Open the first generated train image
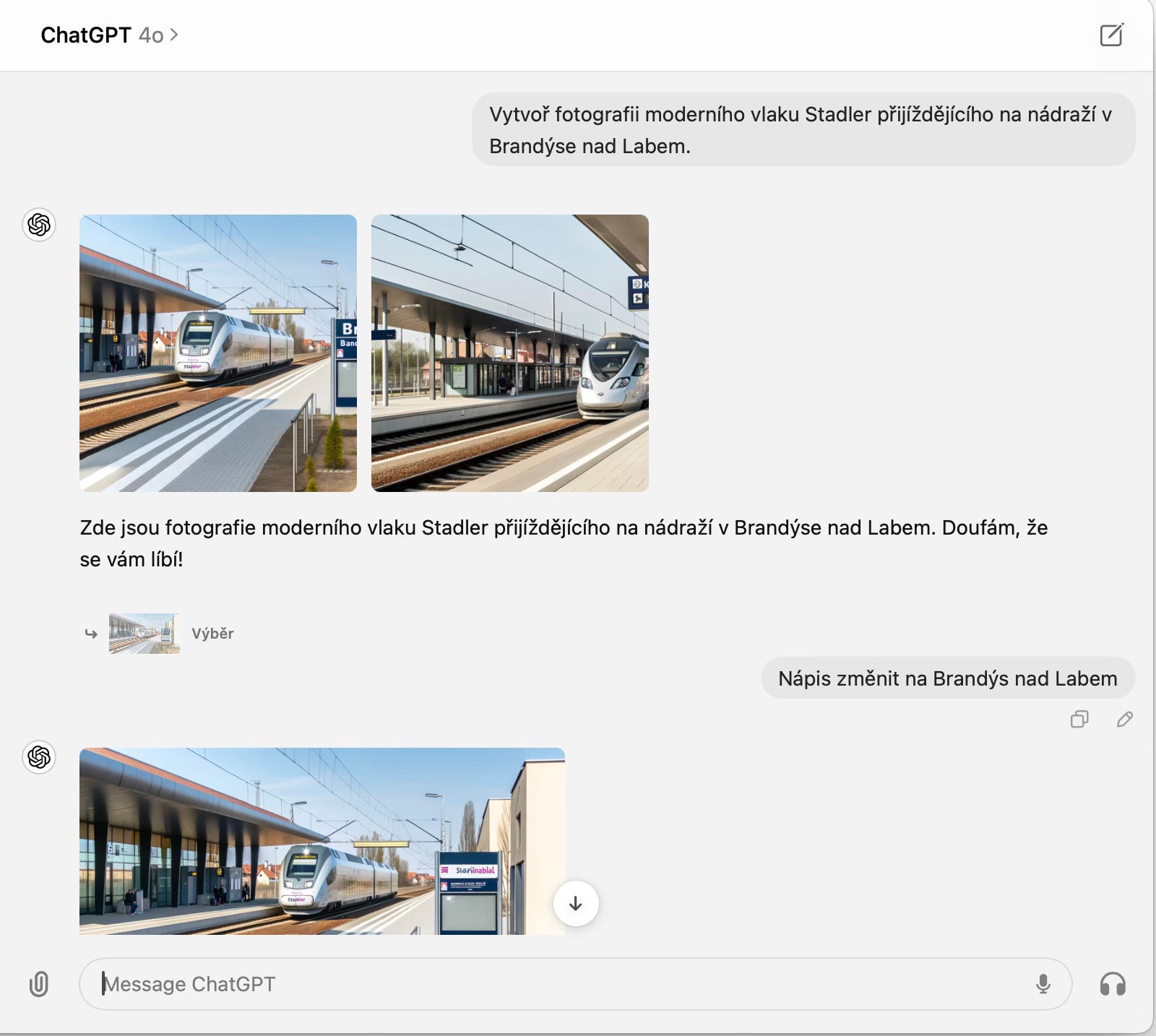The height and width of the screenshot is (1036, 1156). point(218,353)
